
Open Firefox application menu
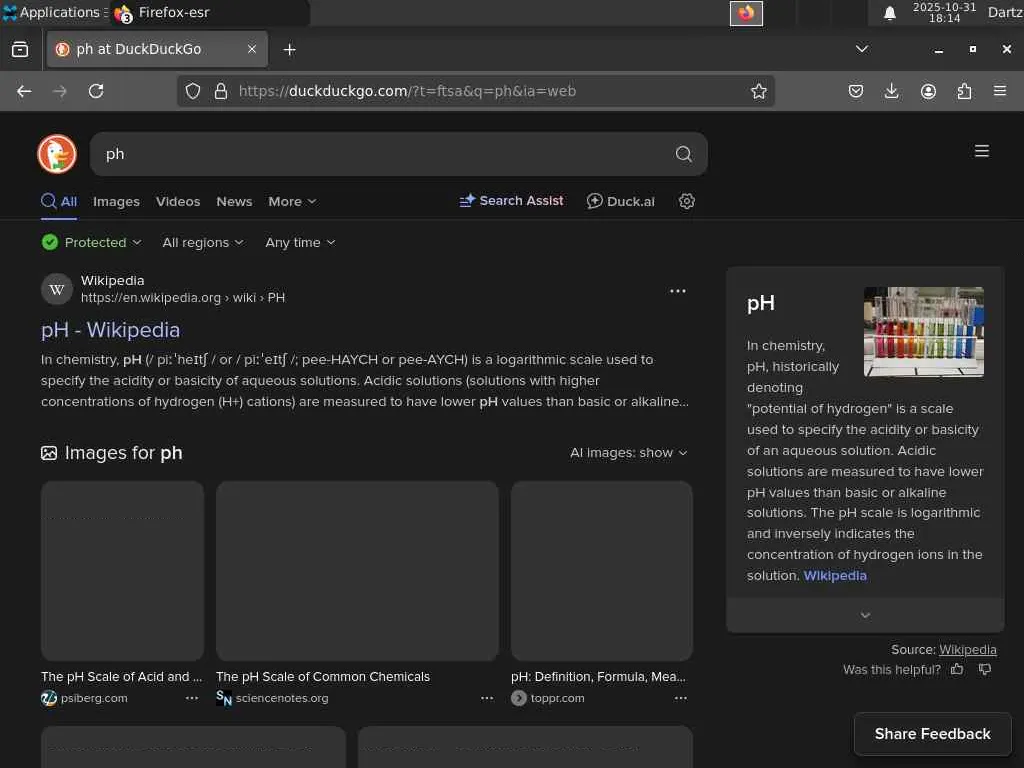click(1000, 91)
